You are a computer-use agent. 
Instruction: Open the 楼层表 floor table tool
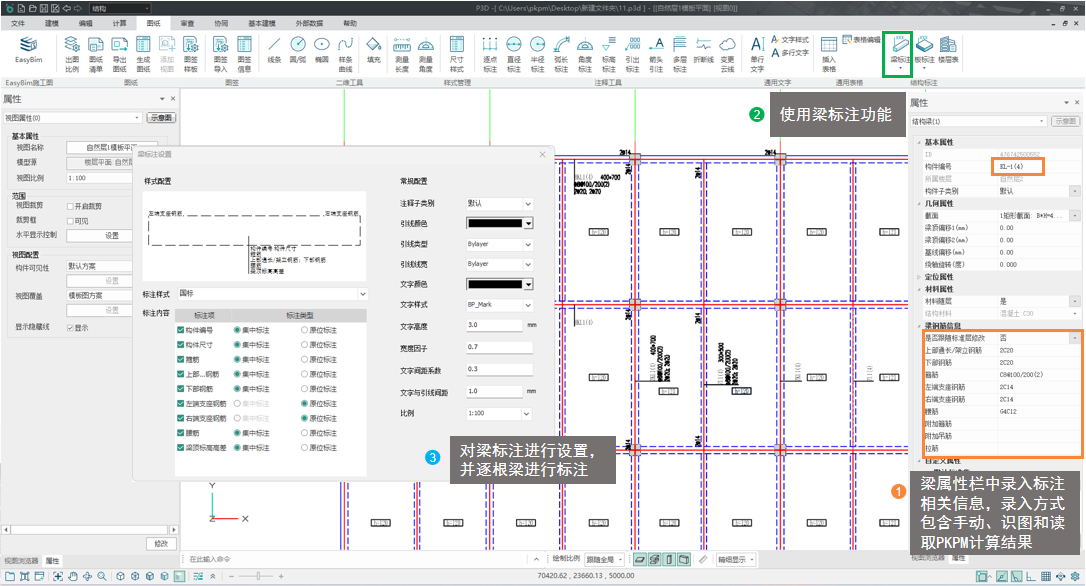pyautogui.click(x=948, y=50)
